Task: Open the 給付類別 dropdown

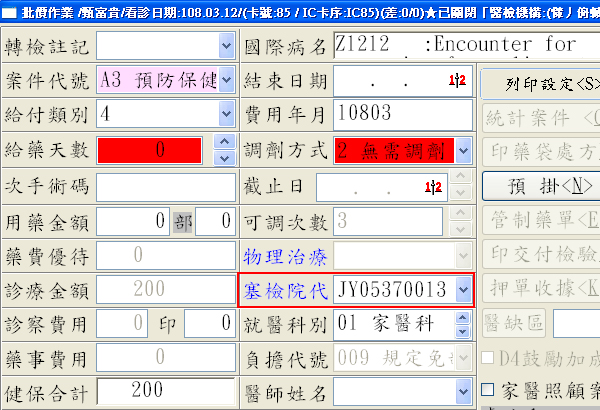Action: point(225,115)
